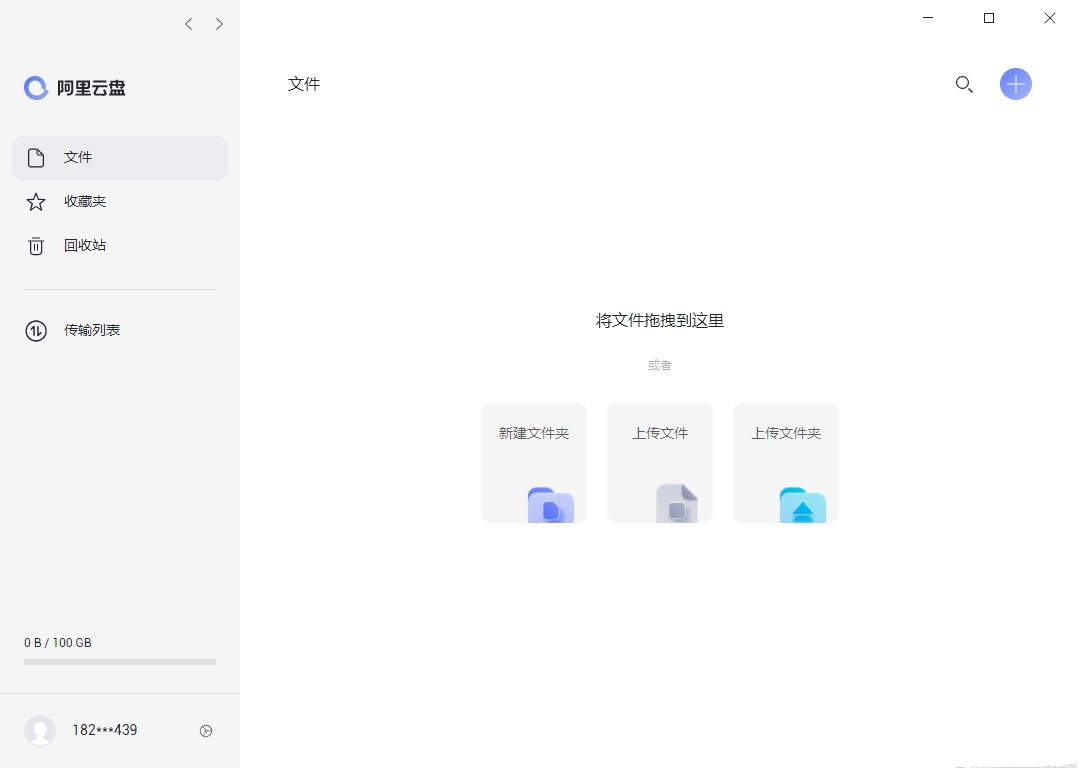Create folder via 新建文件夹 card
The height and width of the screenshot is (768, 1080).
point(533,462)
